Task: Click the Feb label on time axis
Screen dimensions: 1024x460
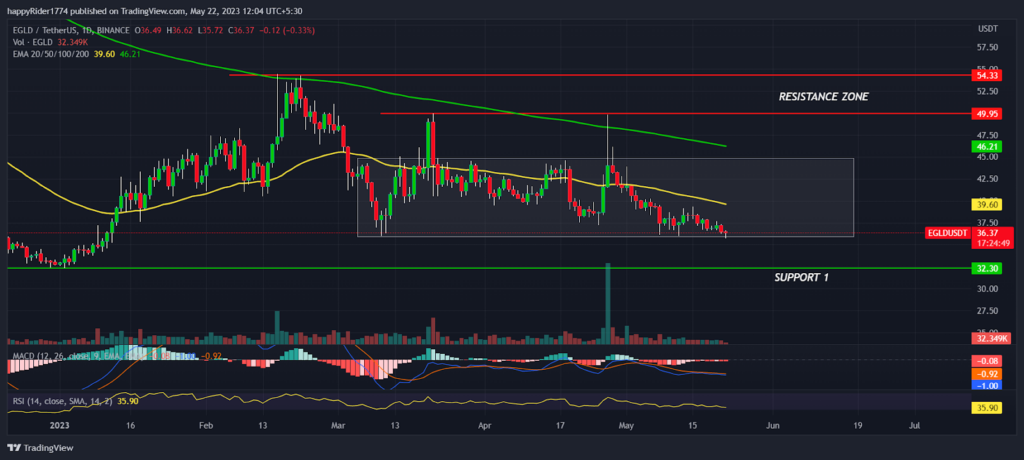Action: pos(206,425)
